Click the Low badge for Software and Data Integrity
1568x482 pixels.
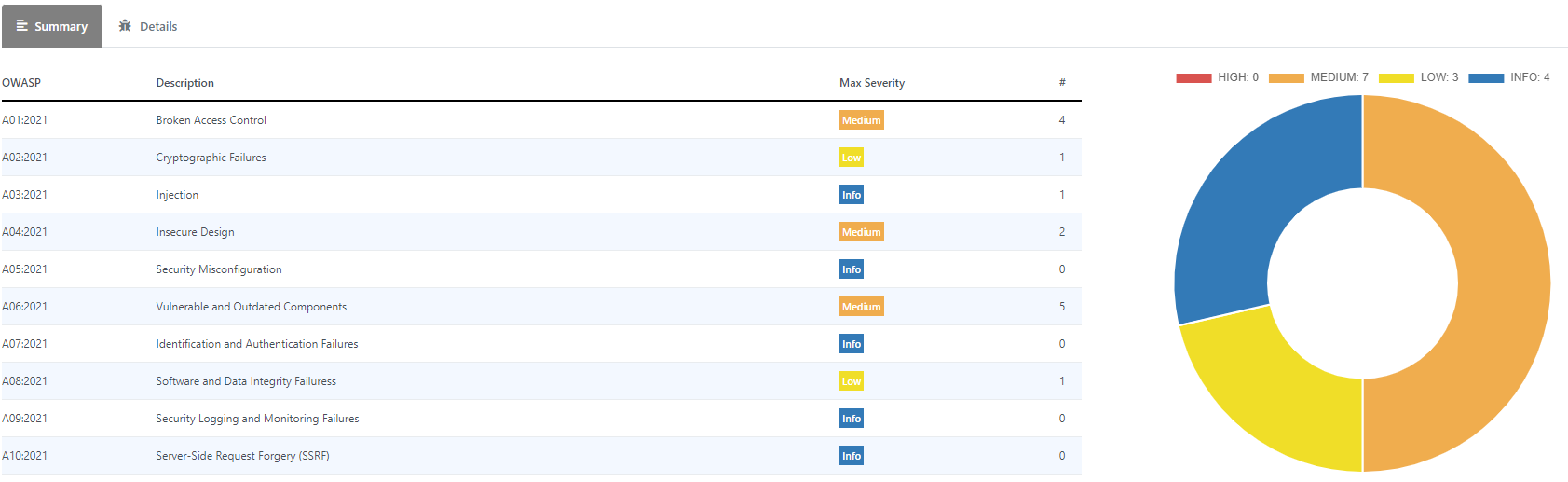pyautogui.click(x=851, y=381)
